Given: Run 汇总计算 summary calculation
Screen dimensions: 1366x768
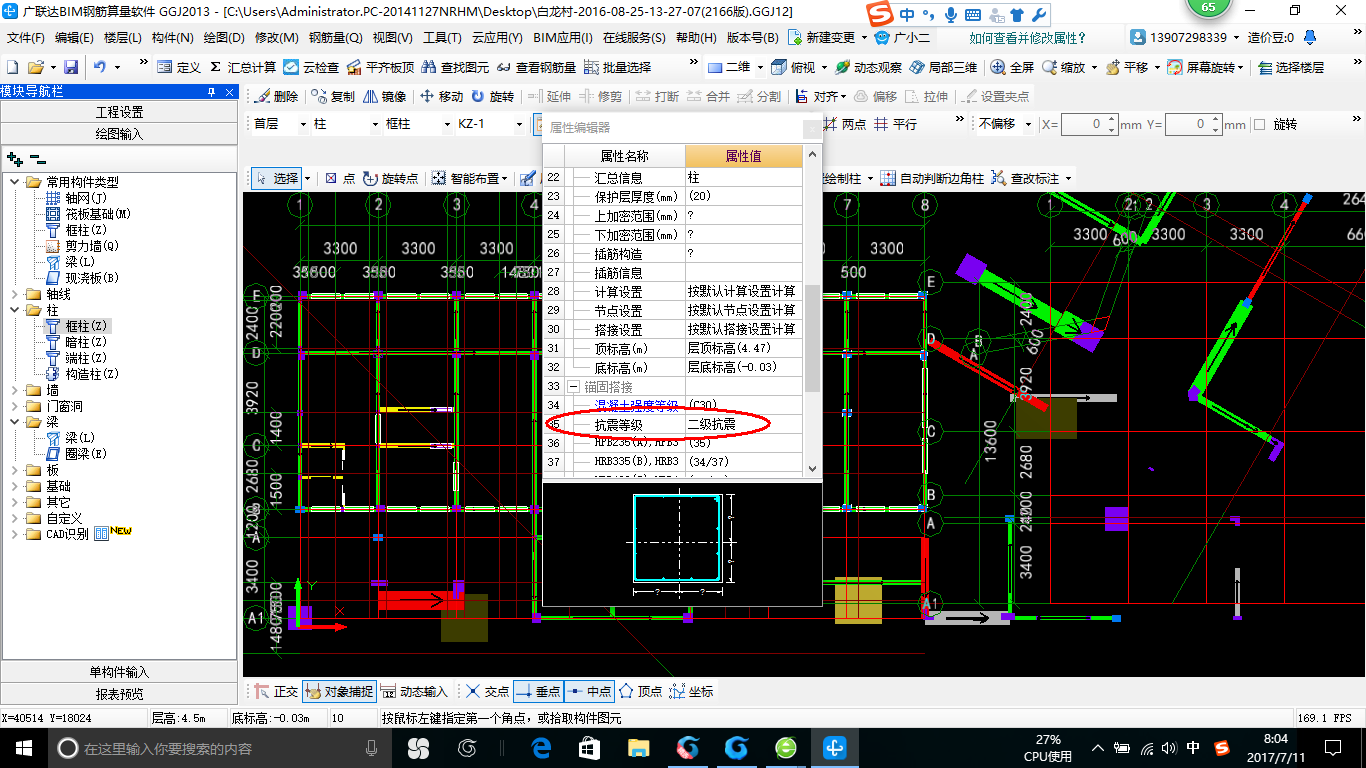Looking at the screenshot, I should [243, 67].
